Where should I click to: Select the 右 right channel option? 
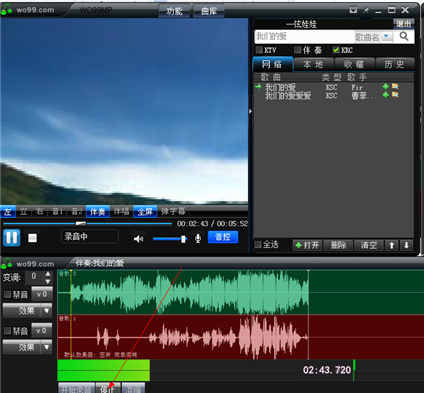click(39, 211)
